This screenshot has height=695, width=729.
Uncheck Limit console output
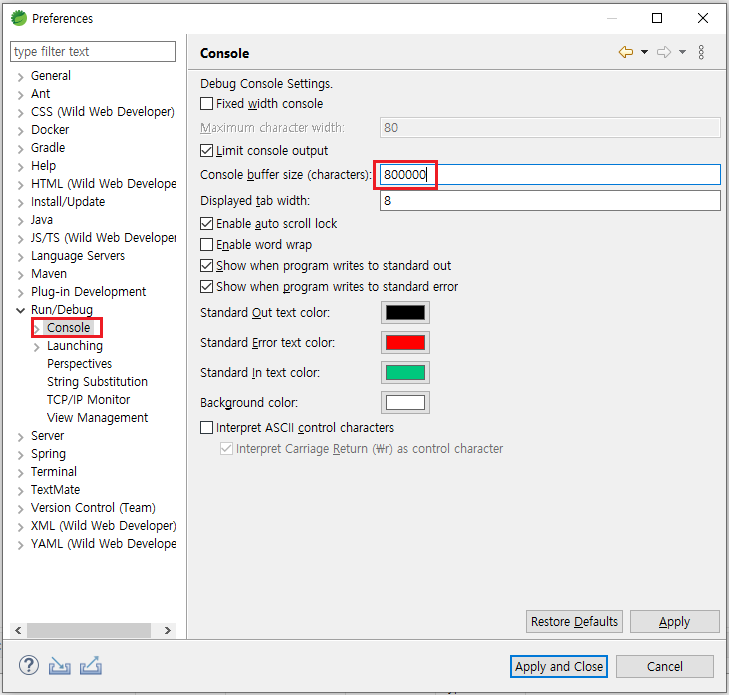[207, 151]
